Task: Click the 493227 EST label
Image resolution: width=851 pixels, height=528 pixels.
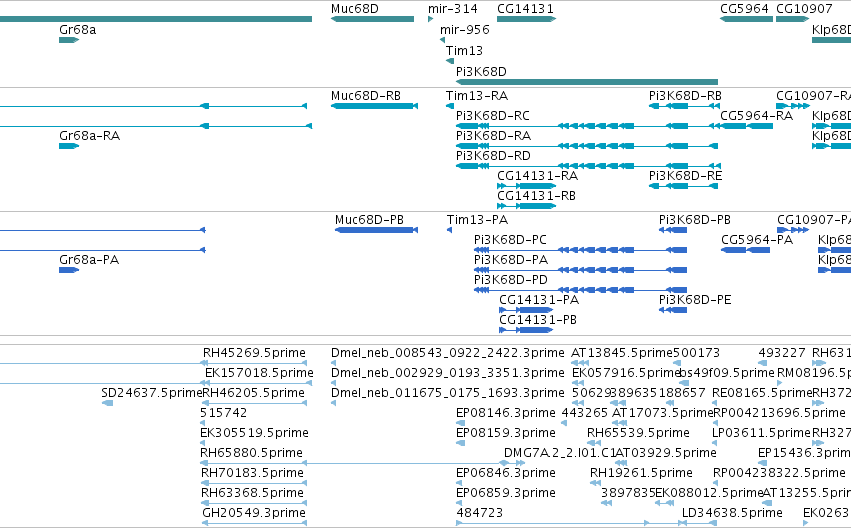Action: tap(782, 353)
